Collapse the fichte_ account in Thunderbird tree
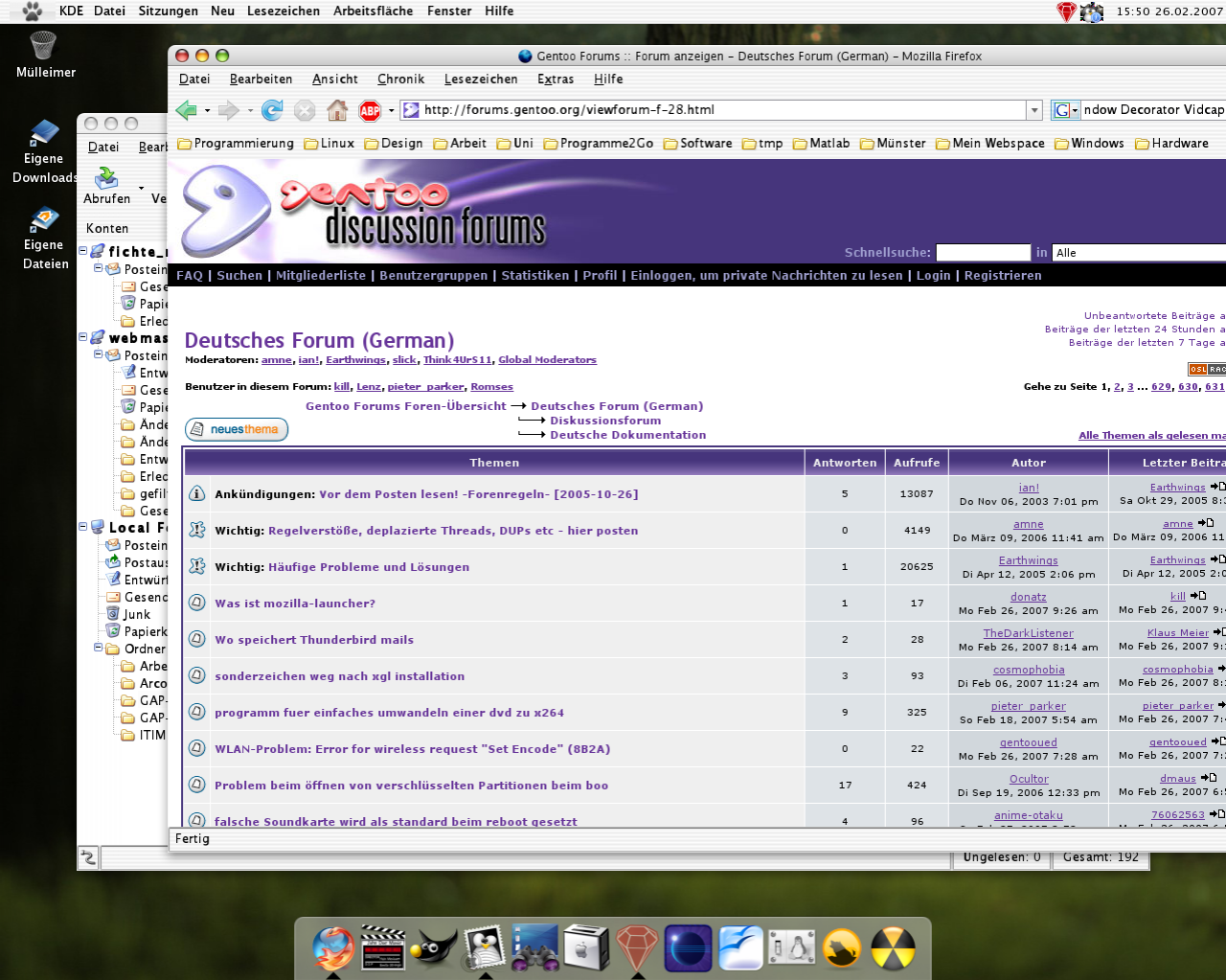Screen dimensions: 1226x980 pos(83,251)
